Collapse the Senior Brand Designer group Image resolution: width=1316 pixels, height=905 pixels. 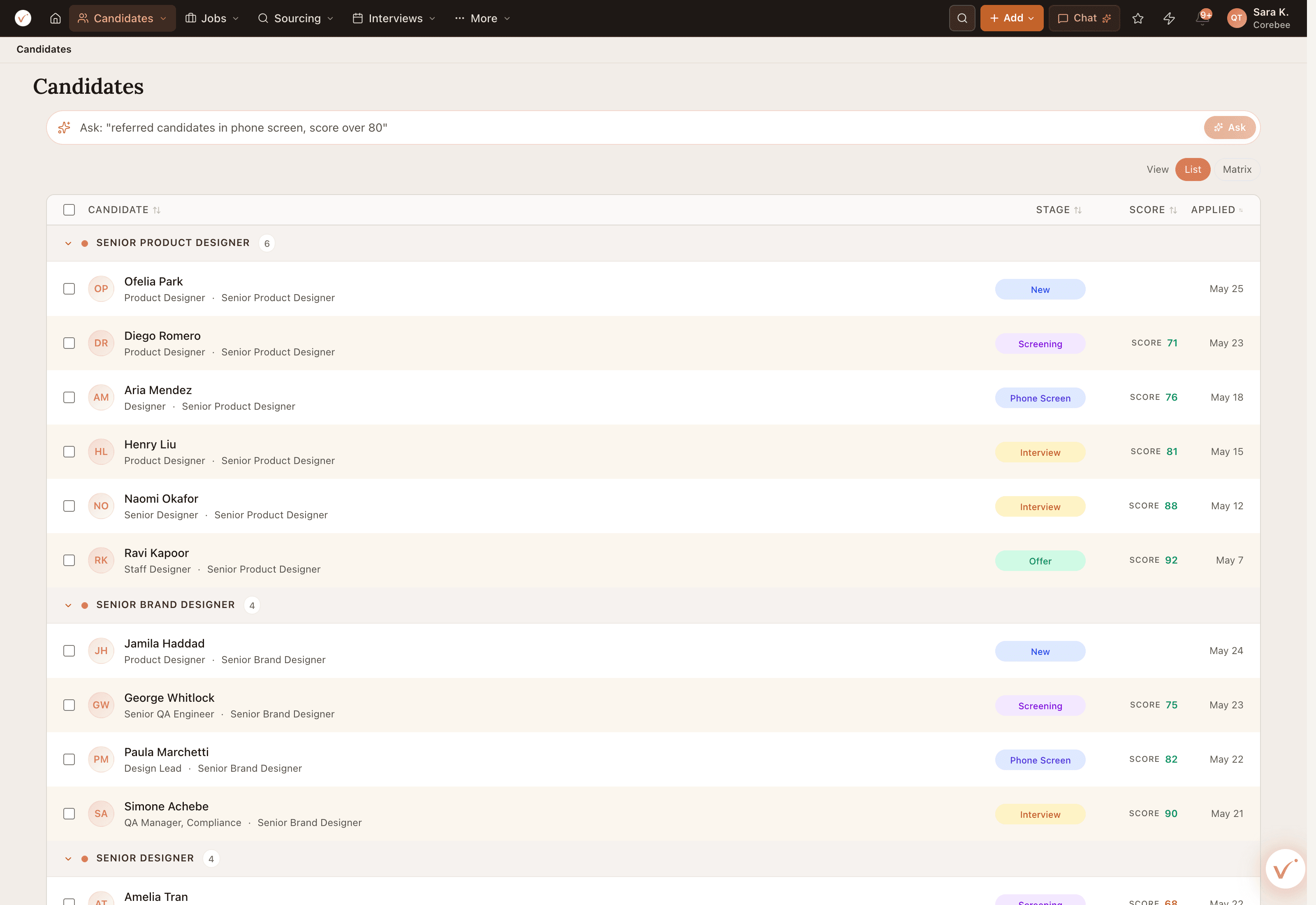68,606
